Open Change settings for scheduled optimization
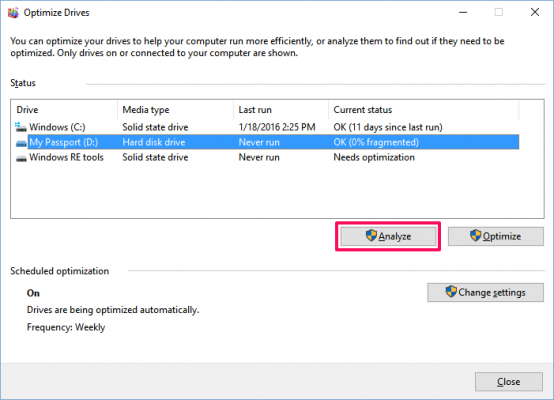 pyautogui.click(x=485, y=292)
